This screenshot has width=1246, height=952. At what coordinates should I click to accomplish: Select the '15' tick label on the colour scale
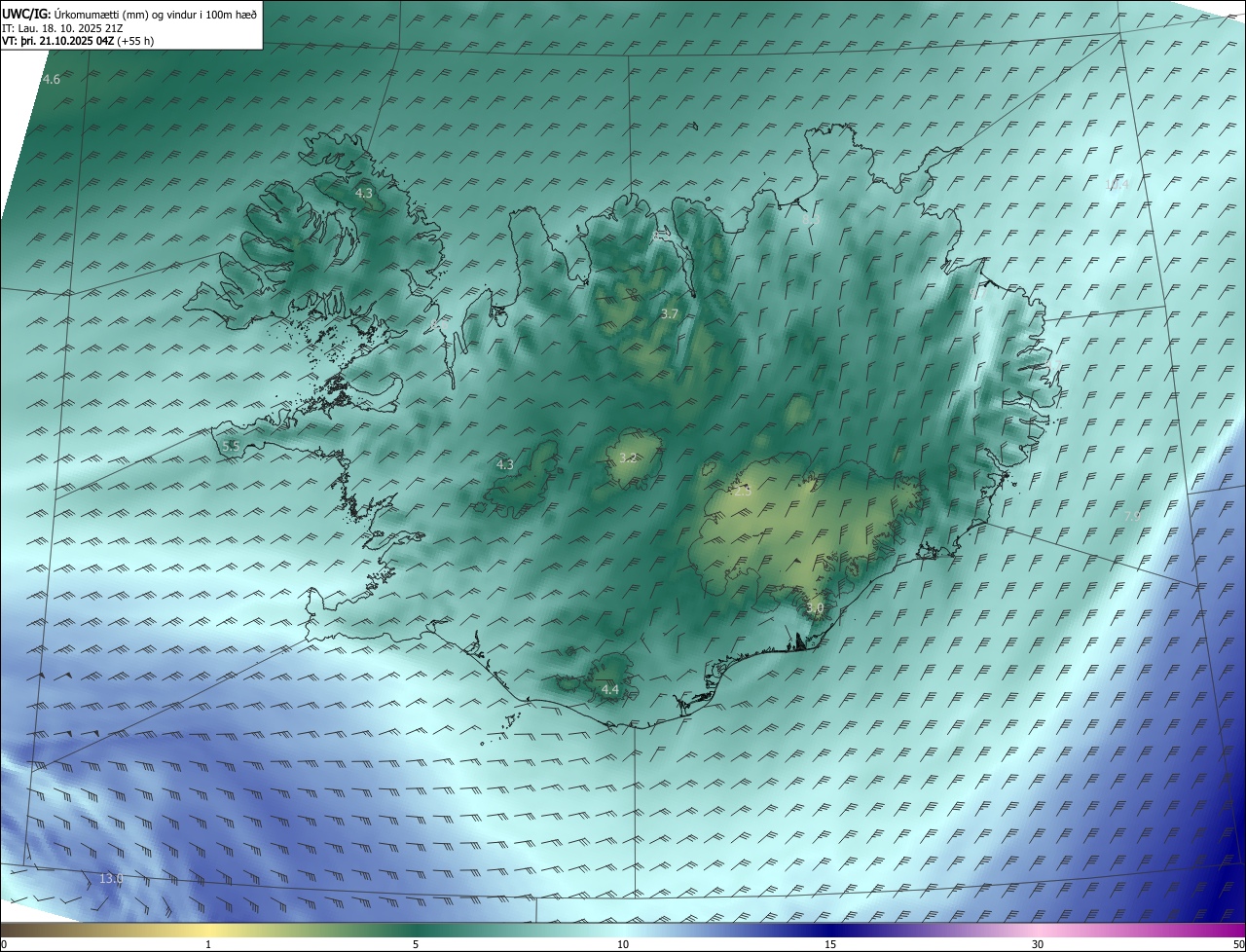pos(830,944)
